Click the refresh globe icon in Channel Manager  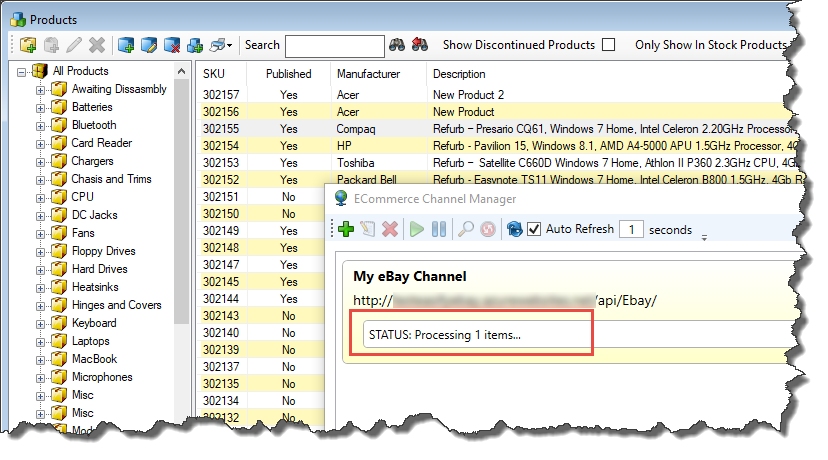(515, 229)
